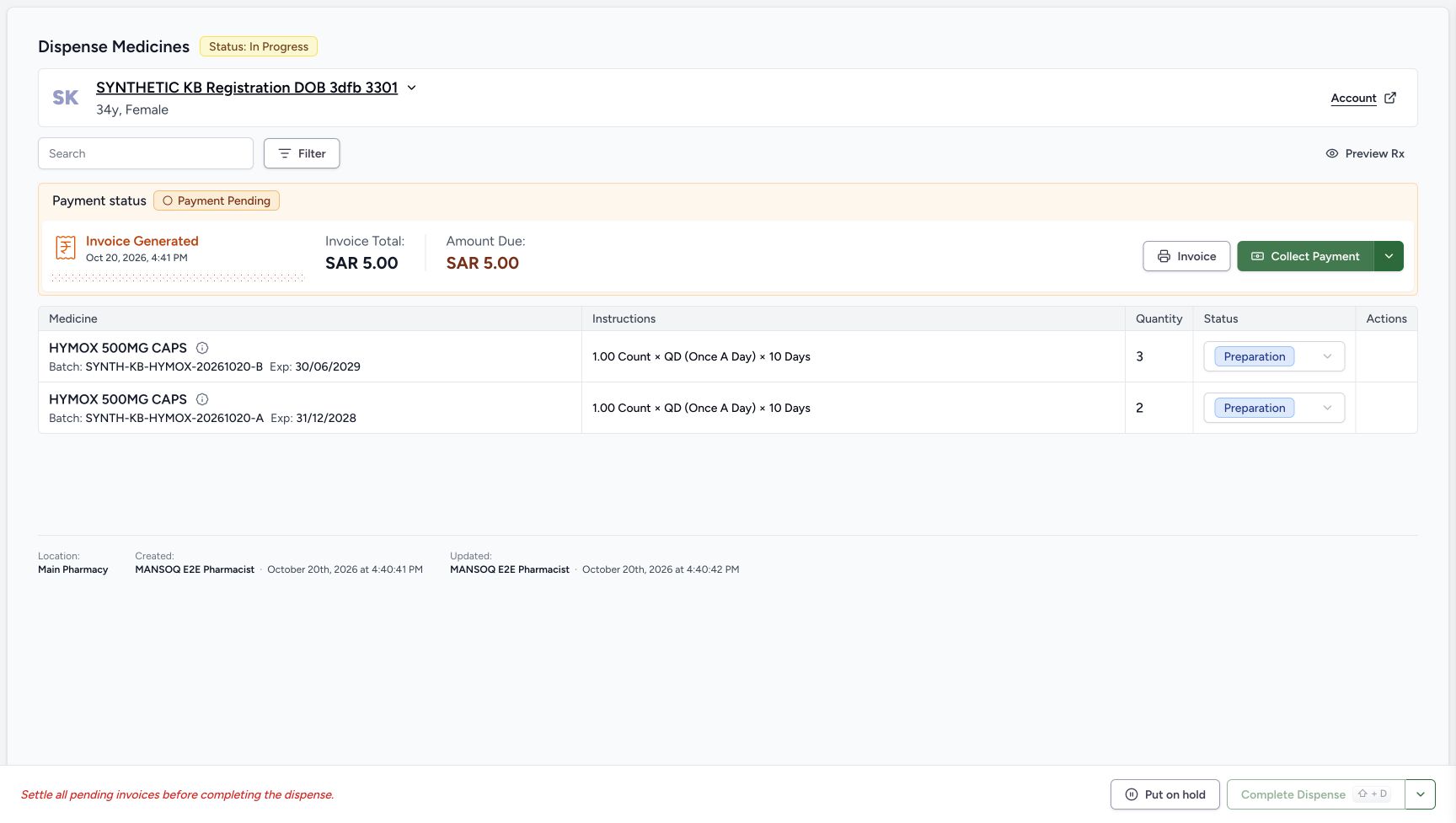The height and width of the screenshot is (823, 1456).
Task: Click Amount Due SAR 5.00 value
Action: click(483, 263)
